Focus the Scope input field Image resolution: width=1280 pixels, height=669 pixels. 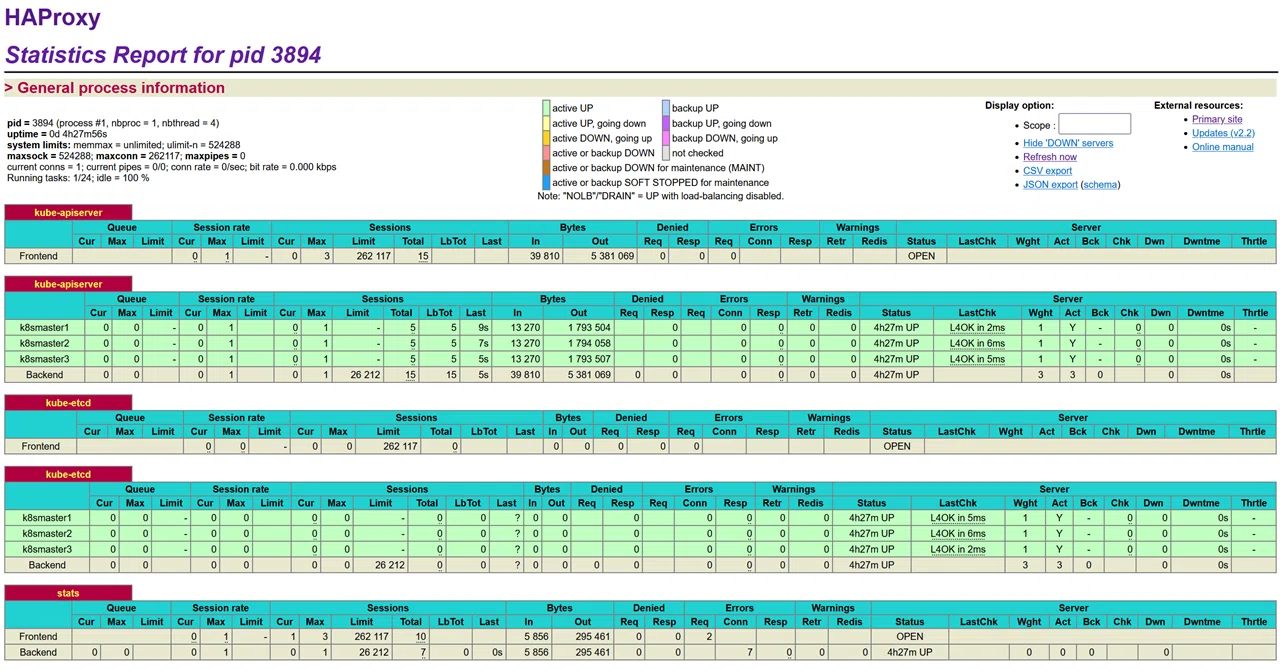click(x=1094, y=124)
